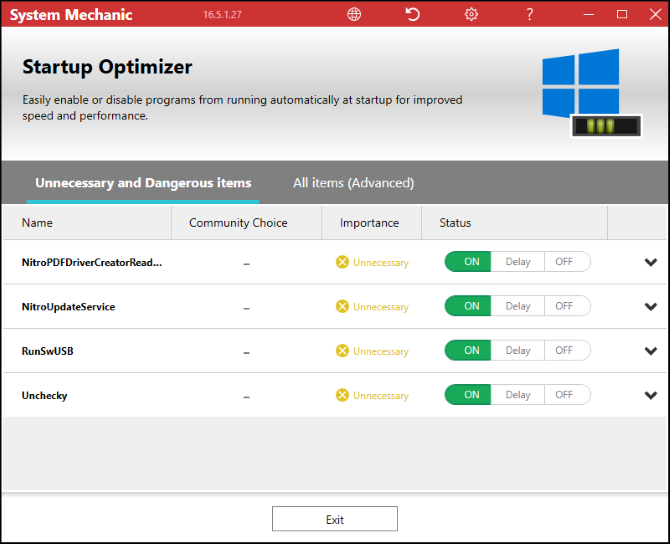Click the Unnecessary label for NitroUpdateService
Image resolution: width=670 pixels, height=544 pixels.
pyautogui.click(x=381, y=307)
